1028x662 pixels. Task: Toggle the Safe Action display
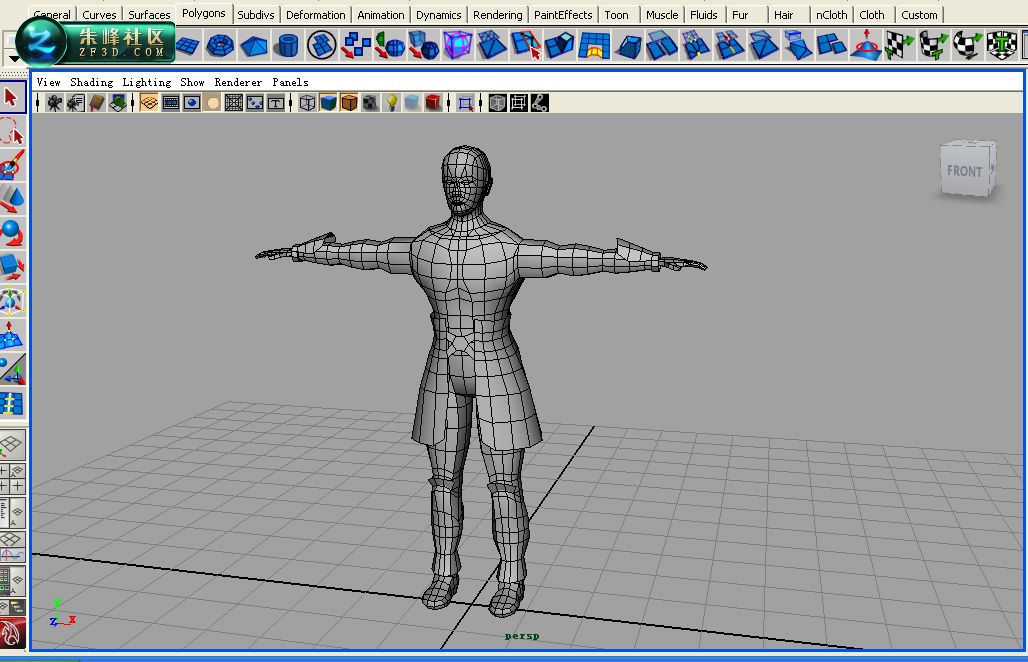[254, 103]
